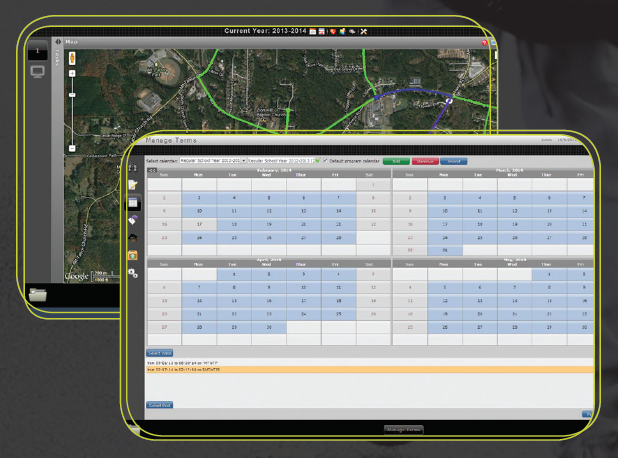Open the folder icon at bottom left
Viewport: 618px width, 458px height.
pos(39,294)
